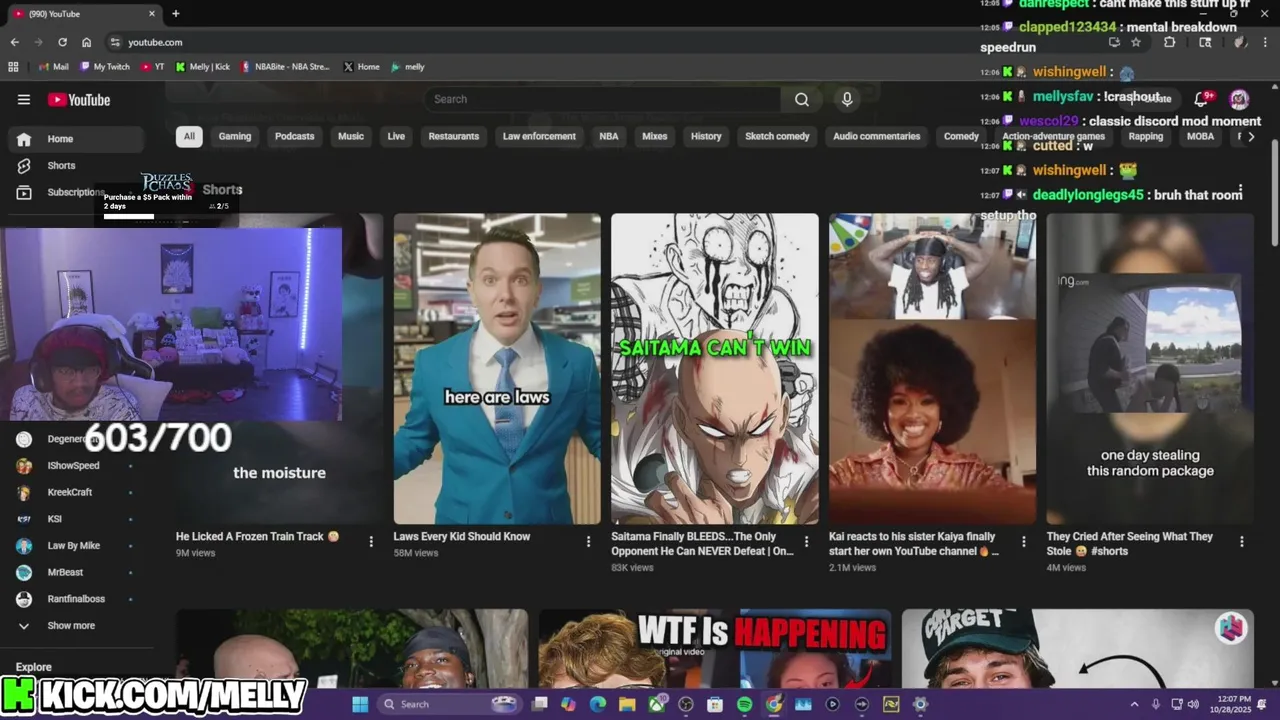Play the 'WTF Is HAPPENING' video thumbnail

pyautogui.click(x=715, y=648)
